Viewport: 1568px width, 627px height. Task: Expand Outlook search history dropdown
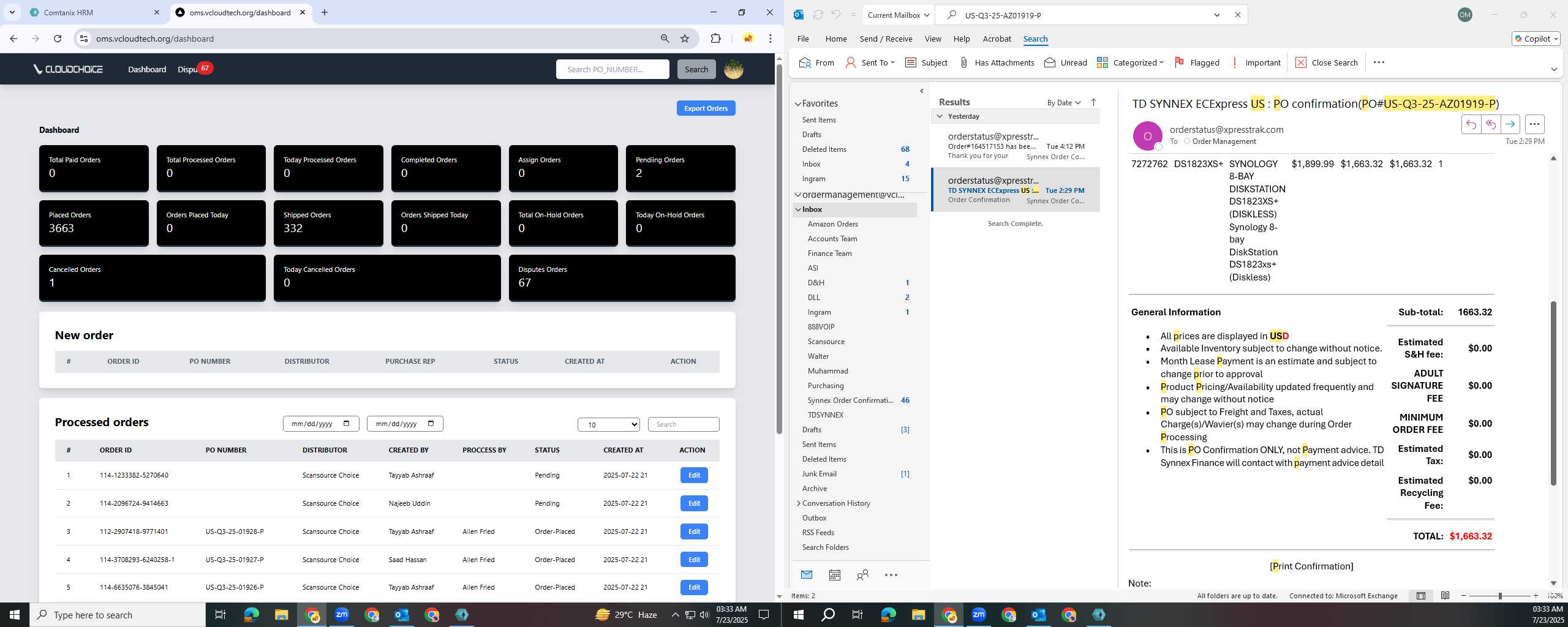pyautogui.click(x=1217, y=15)
